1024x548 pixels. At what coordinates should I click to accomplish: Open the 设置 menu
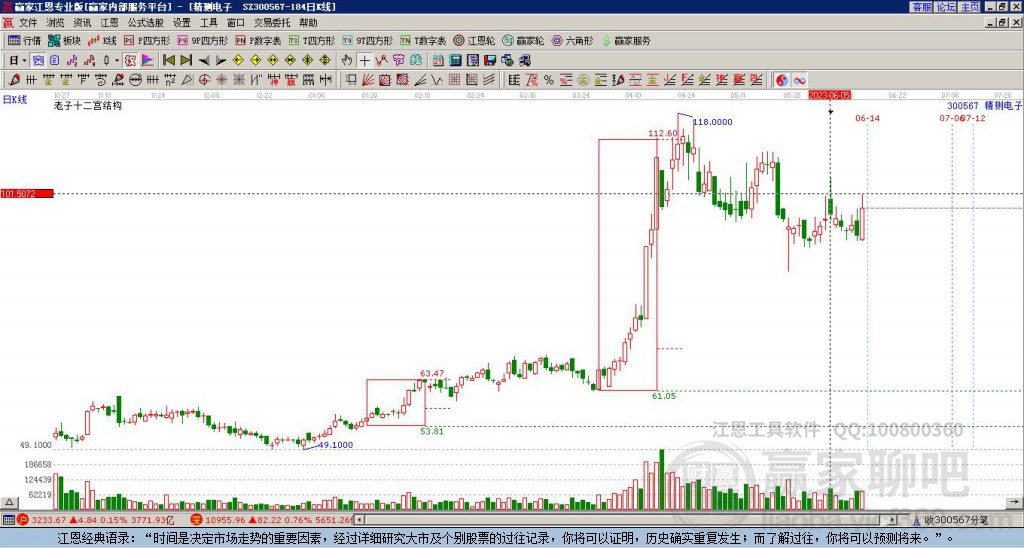tap(182, 23)
